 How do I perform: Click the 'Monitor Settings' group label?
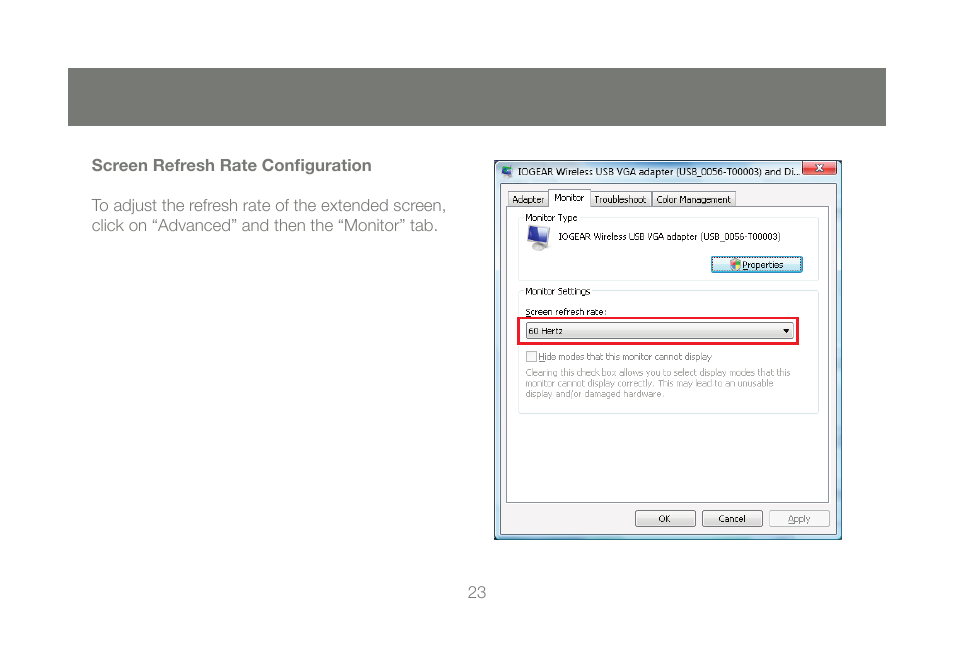[x=557, y=291]
